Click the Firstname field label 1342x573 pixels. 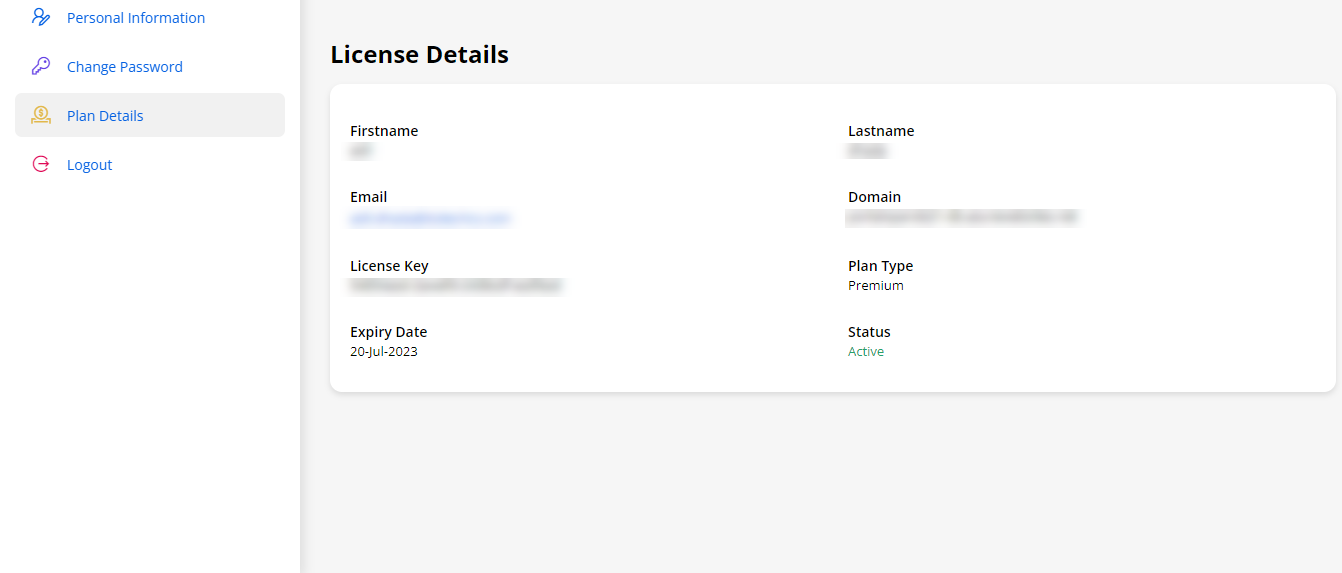tap(384, 131)
